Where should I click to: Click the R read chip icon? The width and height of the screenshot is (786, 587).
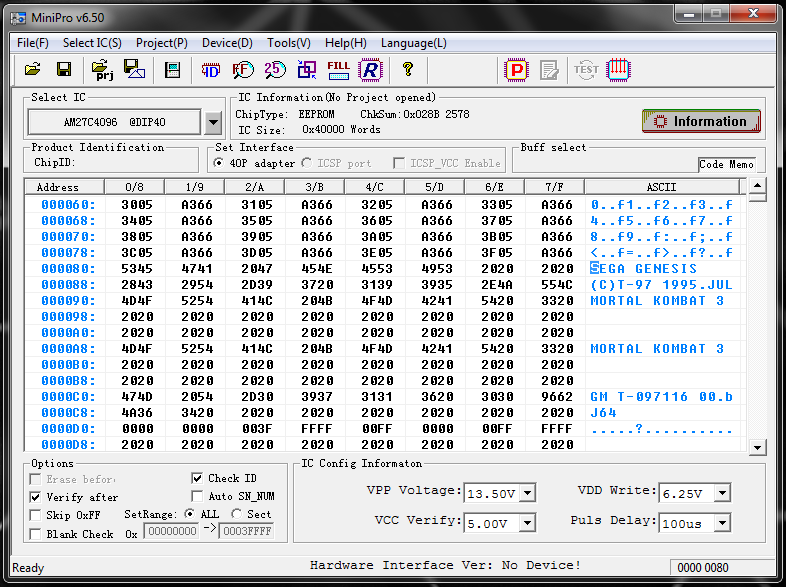[370, 70]
